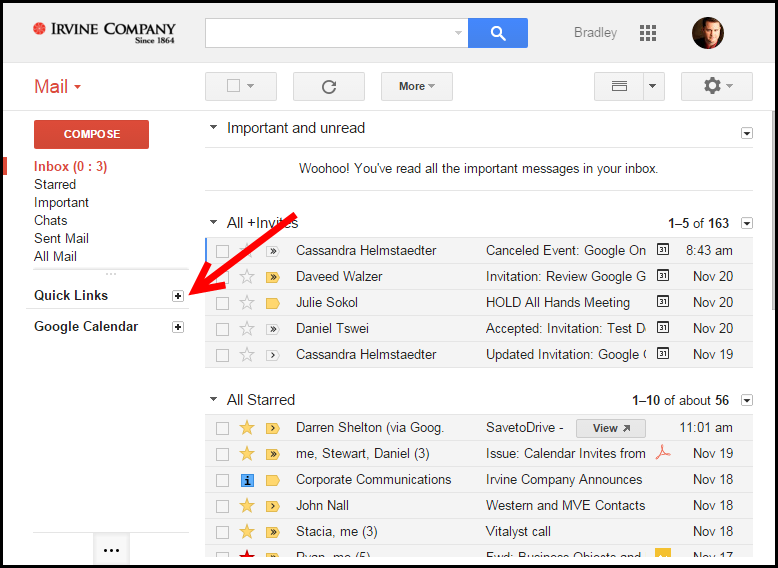This screenshot has height=568, width=778.
Task: Open All +Invites section options menu
Action: coord(747,223)
